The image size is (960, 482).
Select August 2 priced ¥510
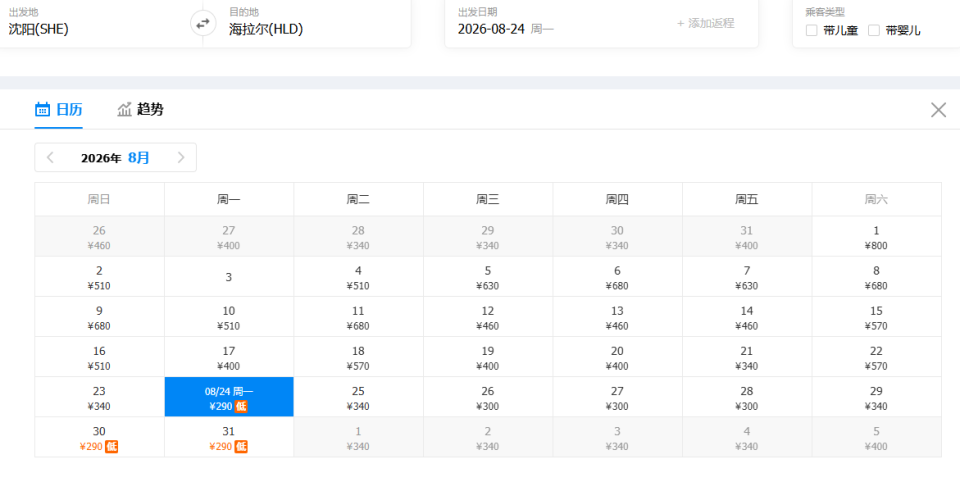pos(99,277)
